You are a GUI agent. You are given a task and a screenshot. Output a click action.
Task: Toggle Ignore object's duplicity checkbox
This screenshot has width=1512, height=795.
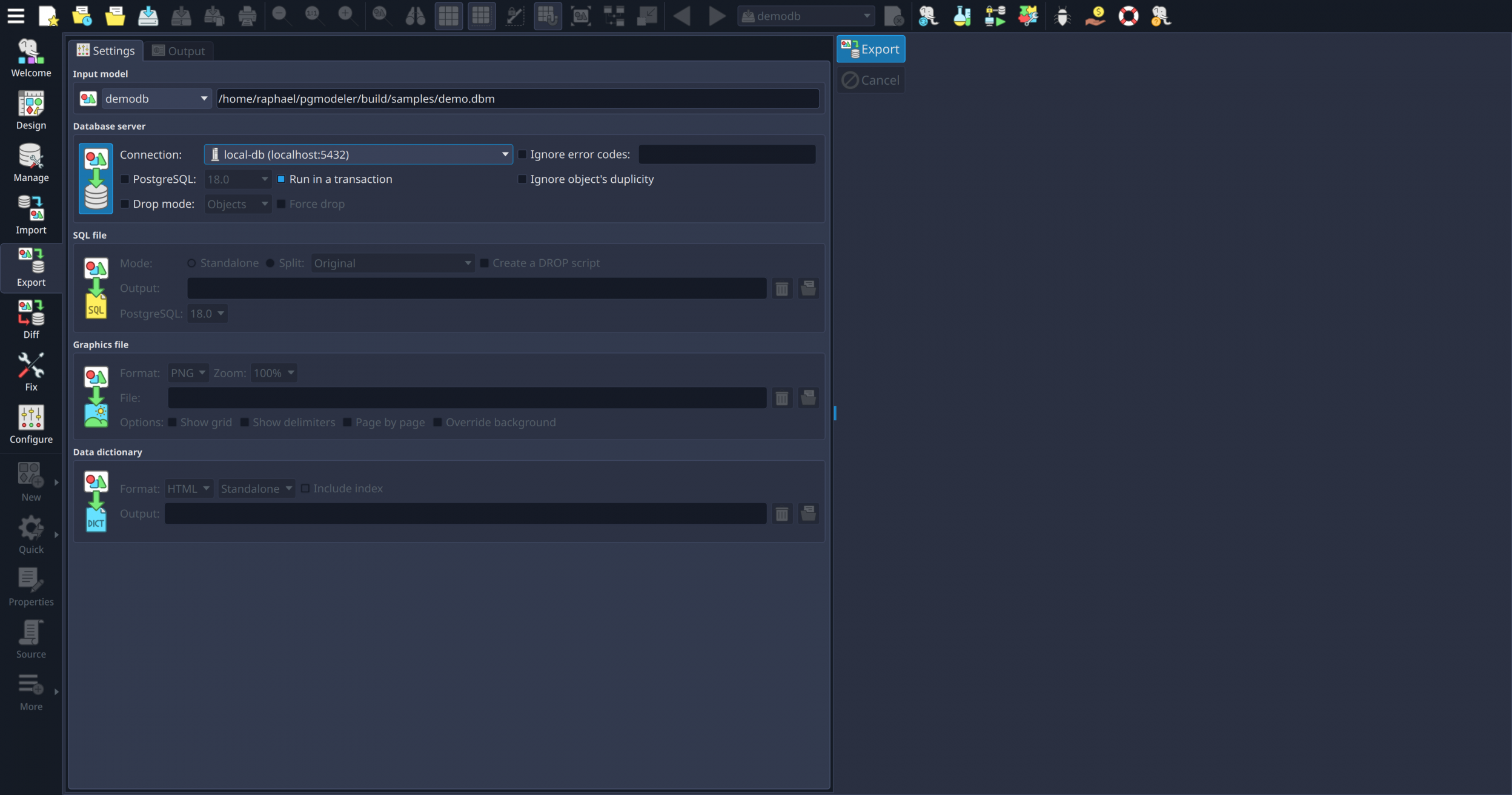click(522, 179)
